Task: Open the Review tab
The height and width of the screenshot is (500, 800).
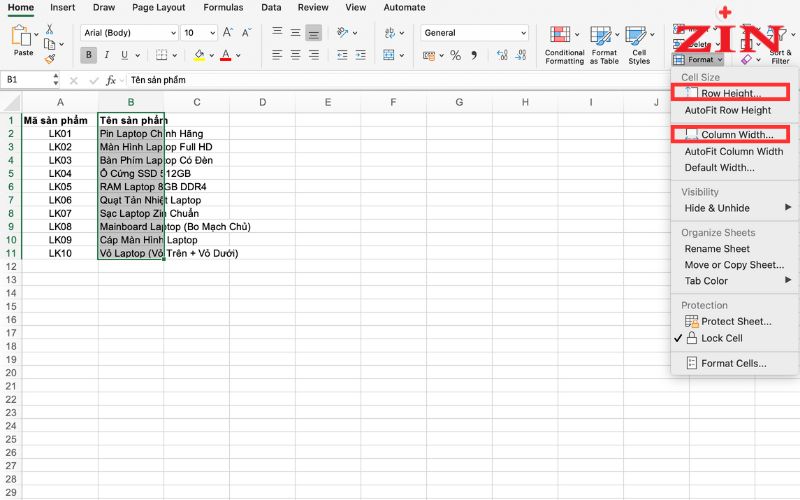Action: pyautogui.click(x=313, y=8)
